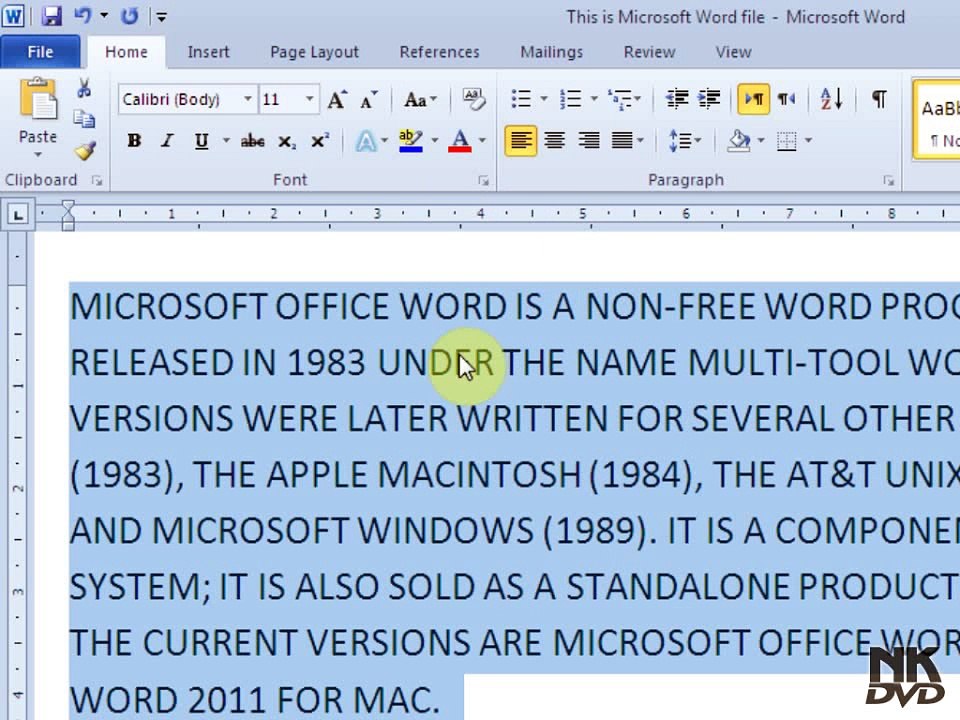Click the Calibri (Body) font name field

coord(179,99)
